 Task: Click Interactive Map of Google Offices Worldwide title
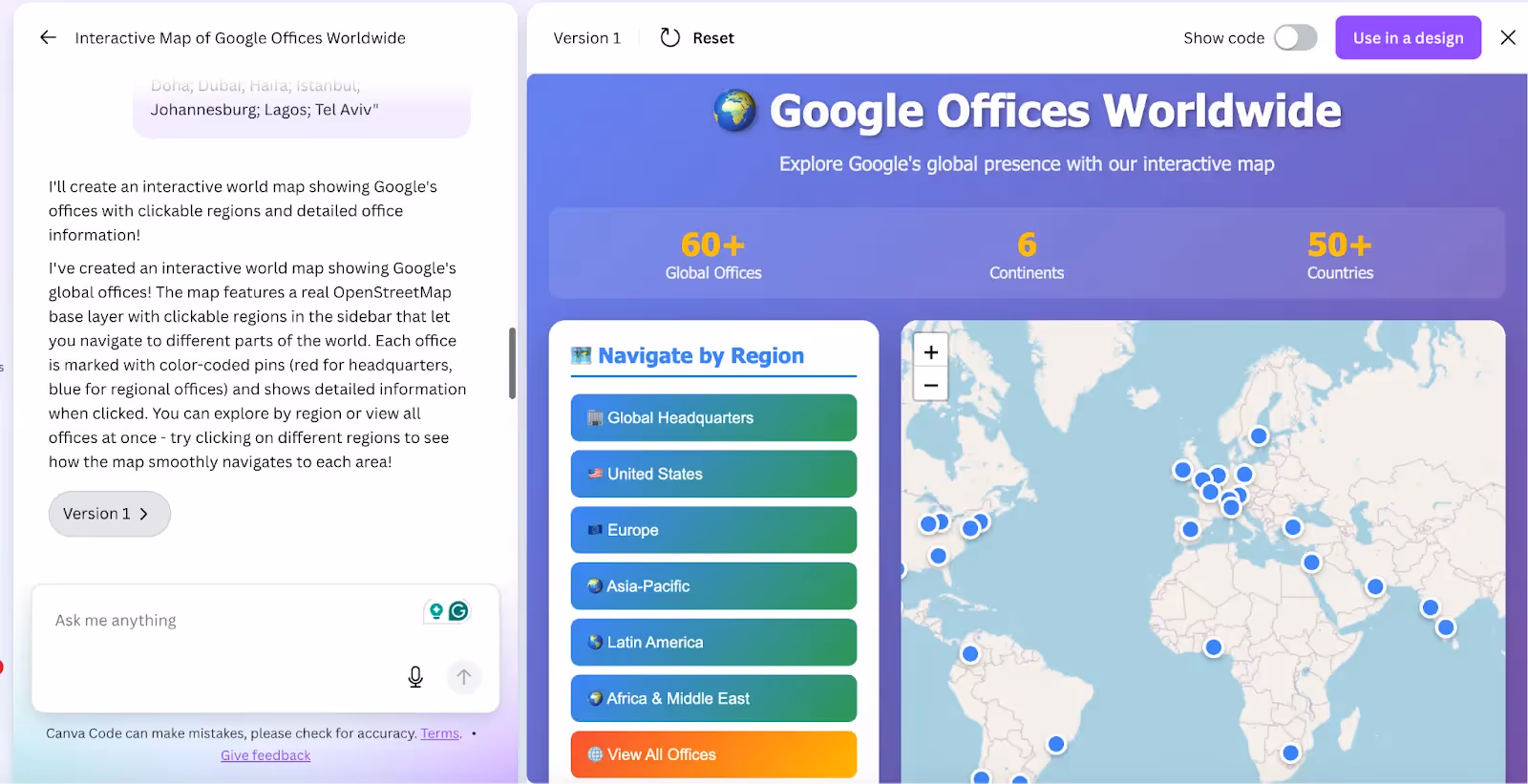(x=240, y=38)
